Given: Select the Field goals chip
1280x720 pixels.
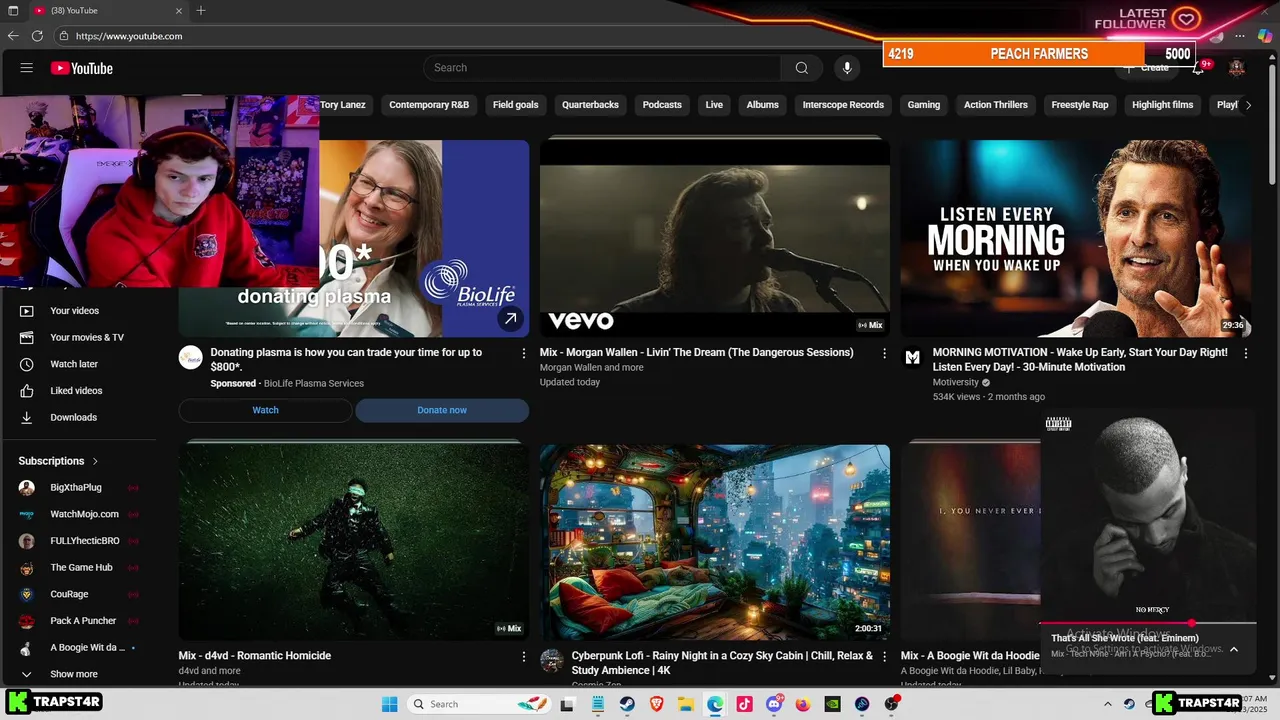Looking at the screenshot, I should (x=515, y=105).
